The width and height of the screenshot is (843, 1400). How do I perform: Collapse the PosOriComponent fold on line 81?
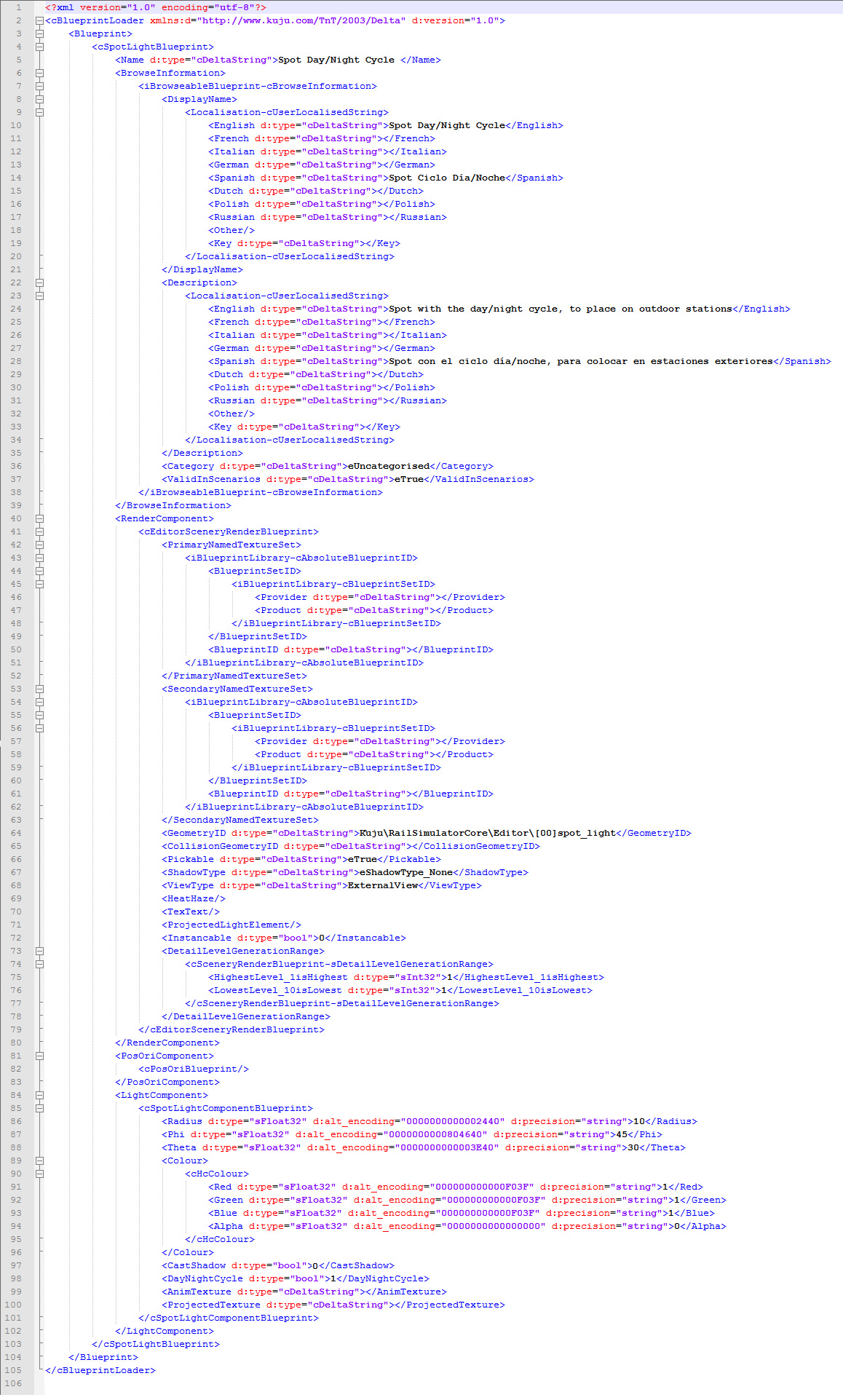point(39,1056)
